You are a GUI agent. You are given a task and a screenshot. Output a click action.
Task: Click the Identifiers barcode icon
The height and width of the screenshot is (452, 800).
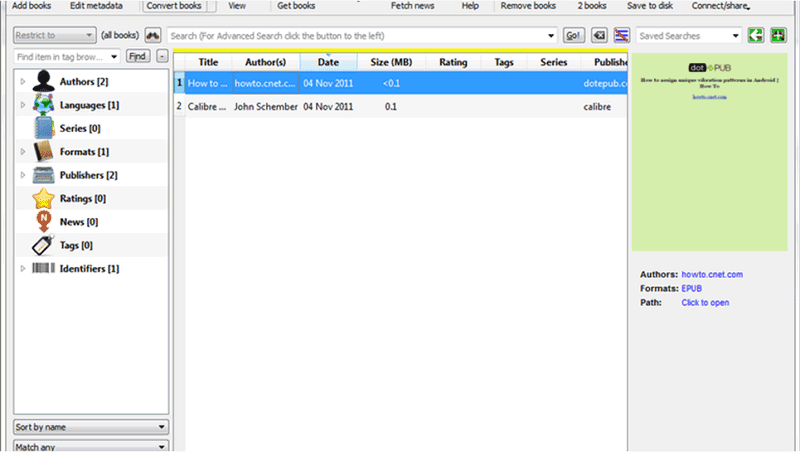point(43,268)
